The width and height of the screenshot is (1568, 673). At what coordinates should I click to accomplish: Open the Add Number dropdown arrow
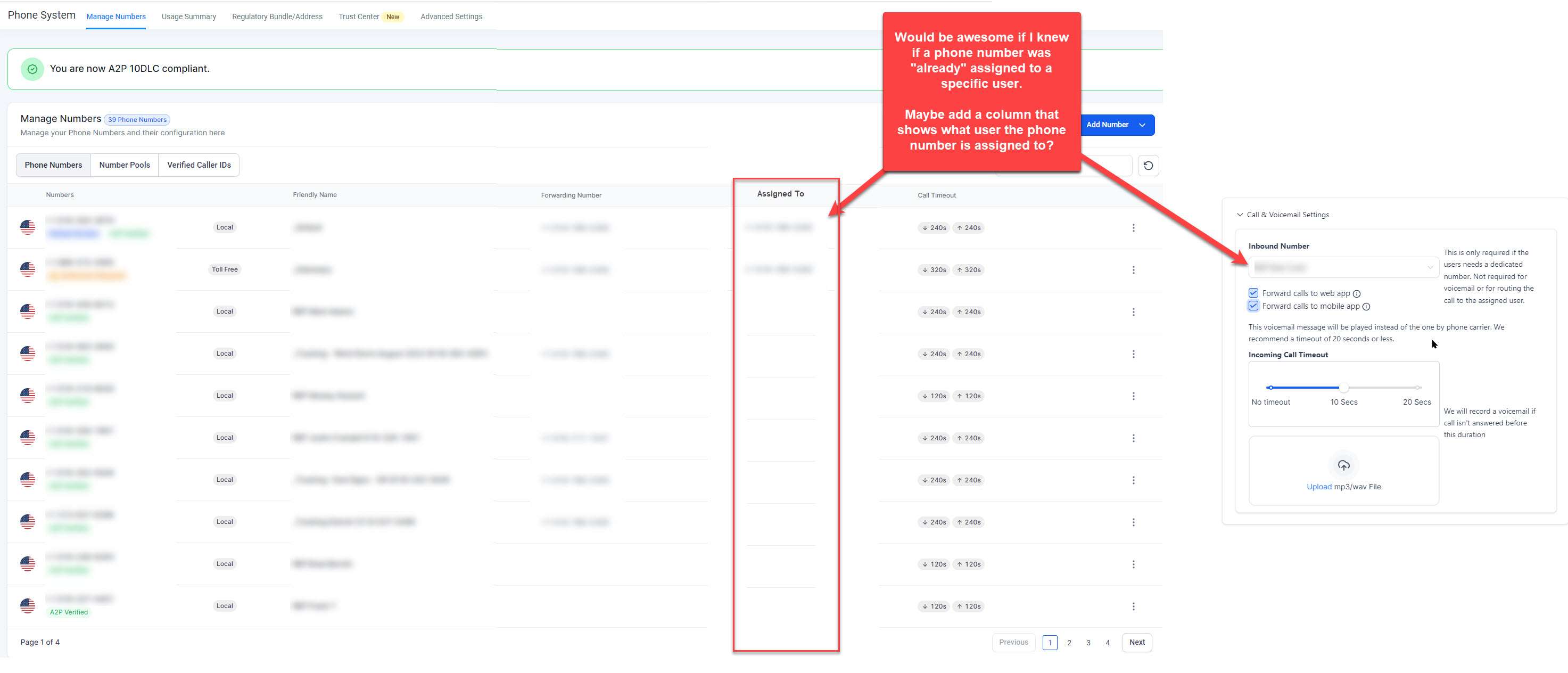tap(1142, 125)
